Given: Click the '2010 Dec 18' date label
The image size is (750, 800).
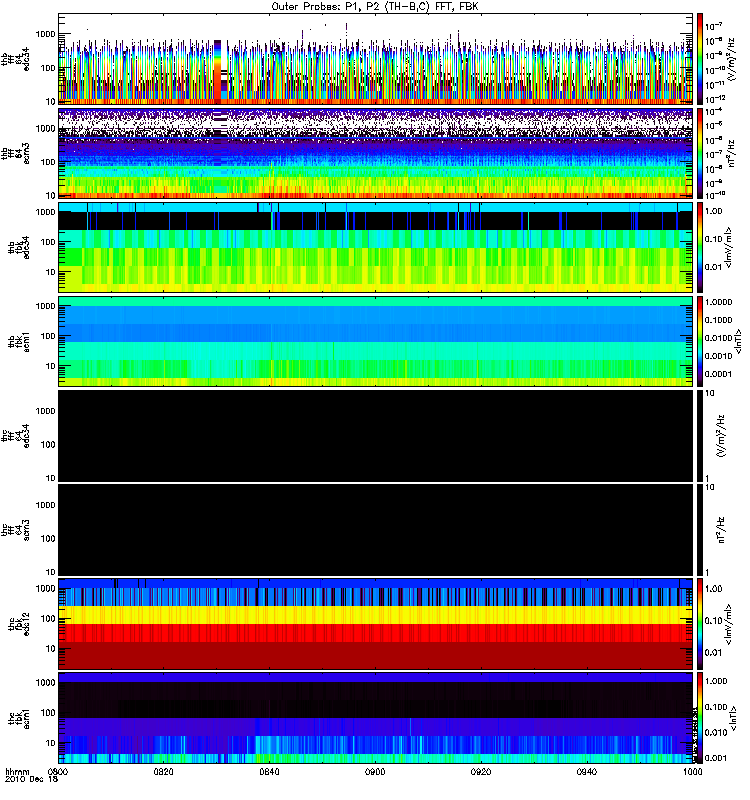Looking at the screenshot, I should pyautogui.click(x=32, y=779).
